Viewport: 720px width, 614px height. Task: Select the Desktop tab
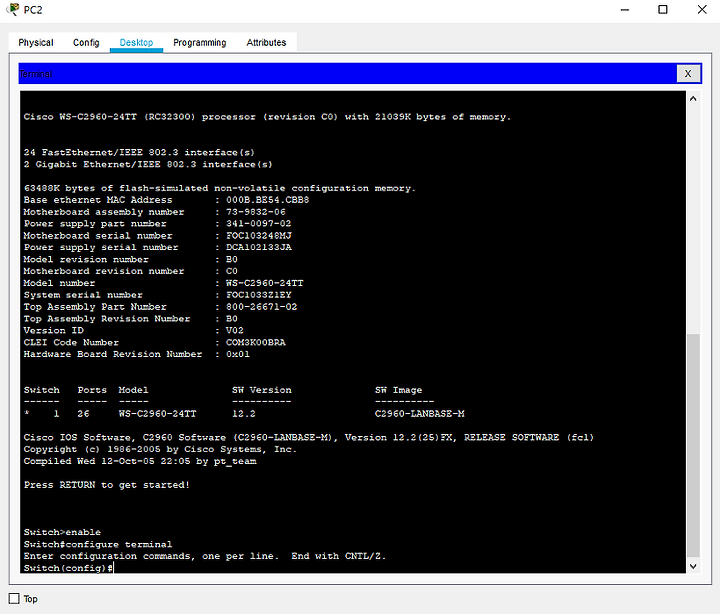coord(136,43)
